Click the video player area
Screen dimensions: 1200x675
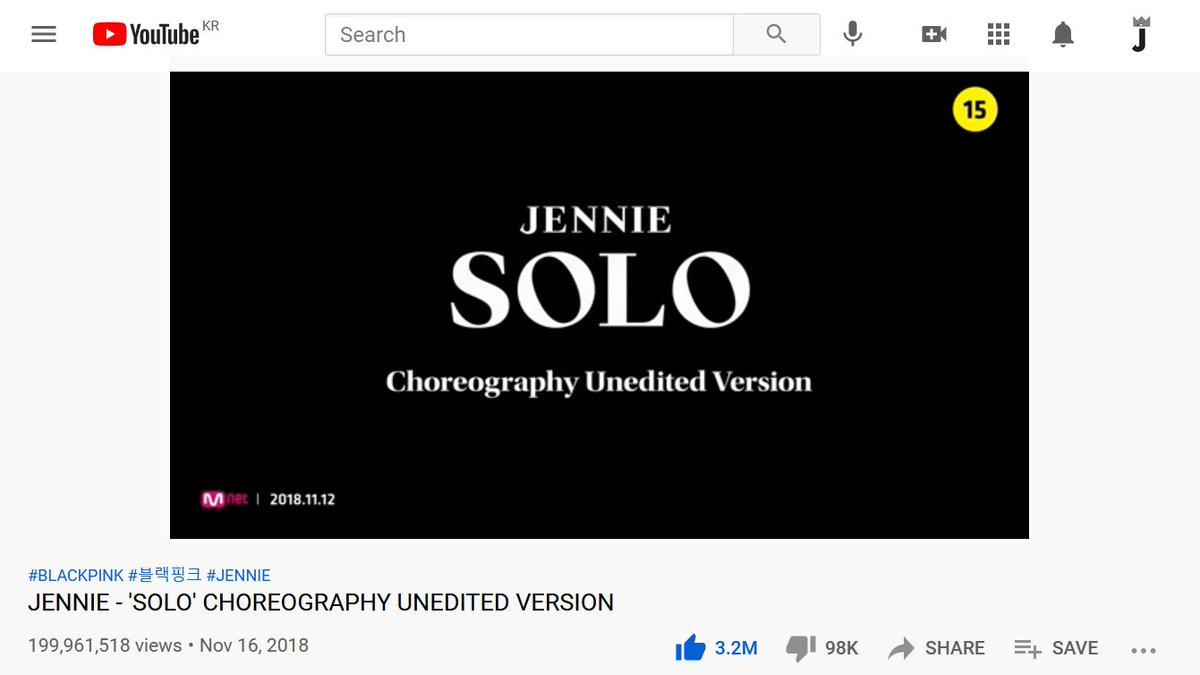point(599,305)
